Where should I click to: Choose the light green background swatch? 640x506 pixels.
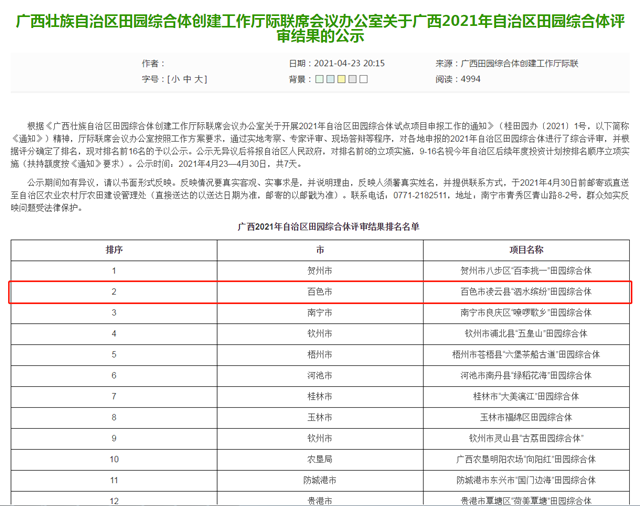click(x=320, y=79)
